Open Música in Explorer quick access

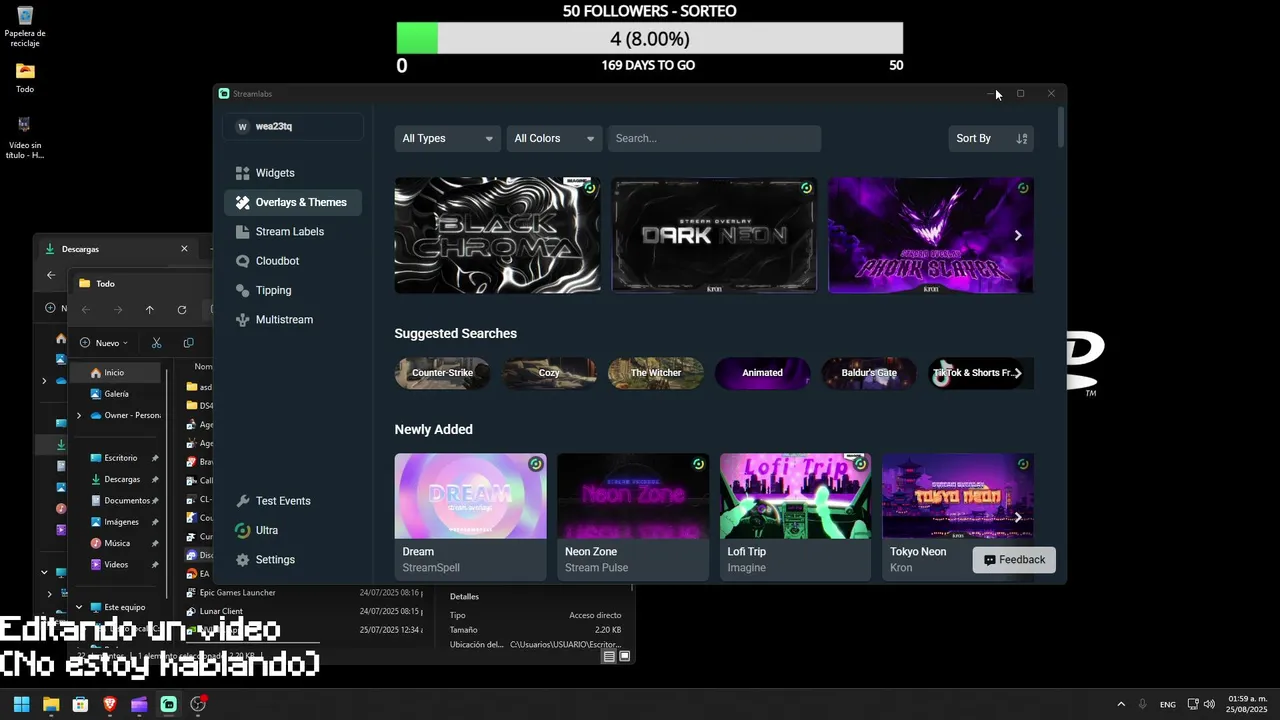(115, 543)
